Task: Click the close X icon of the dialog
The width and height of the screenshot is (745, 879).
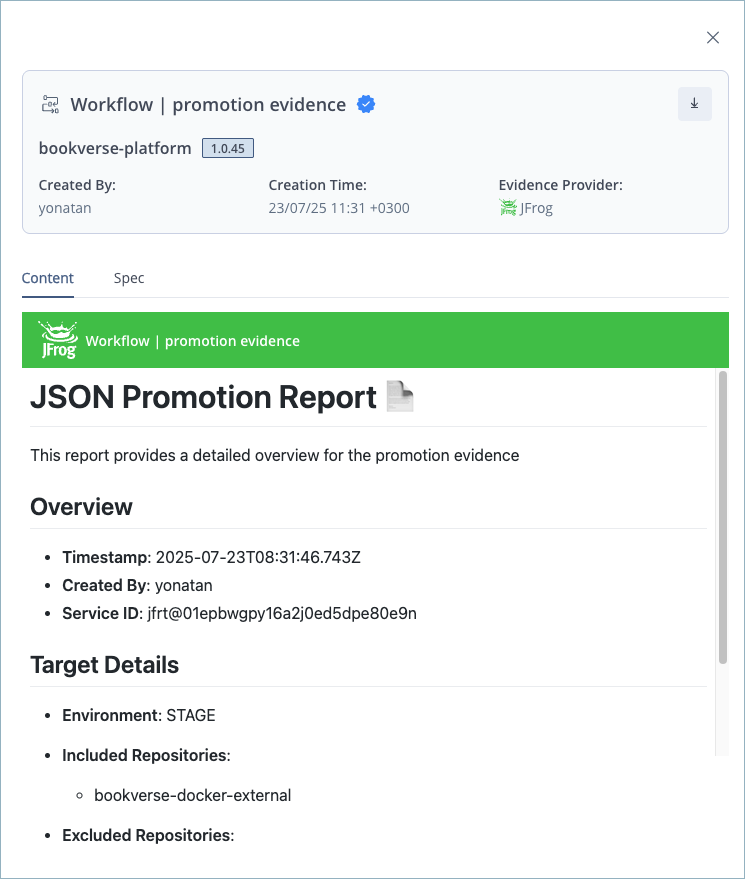Action: pos(712,37)
